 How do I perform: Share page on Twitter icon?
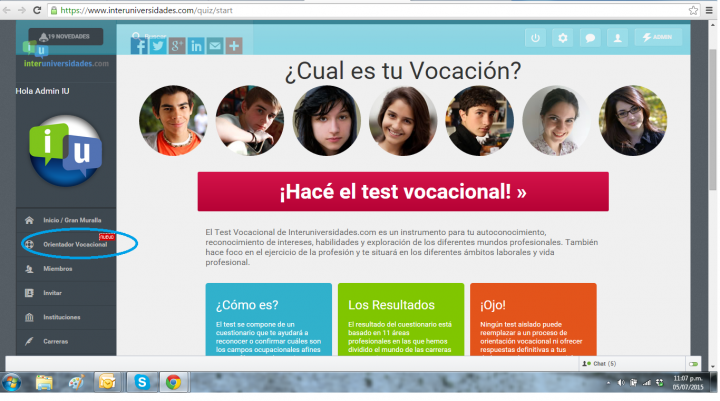pos(158,46)
